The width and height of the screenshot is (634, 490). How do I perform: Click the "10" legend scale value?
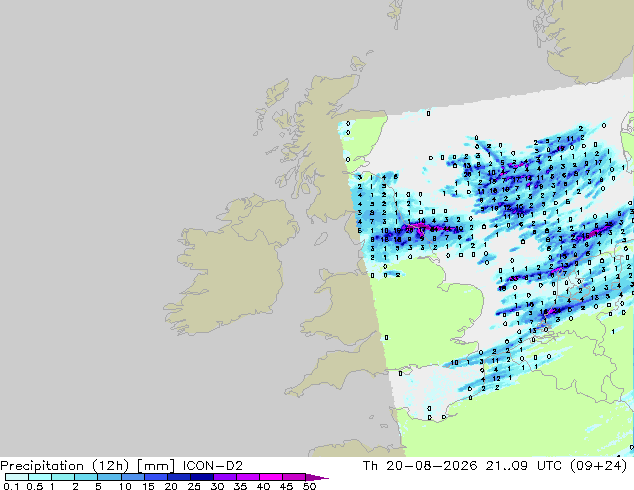125,486
